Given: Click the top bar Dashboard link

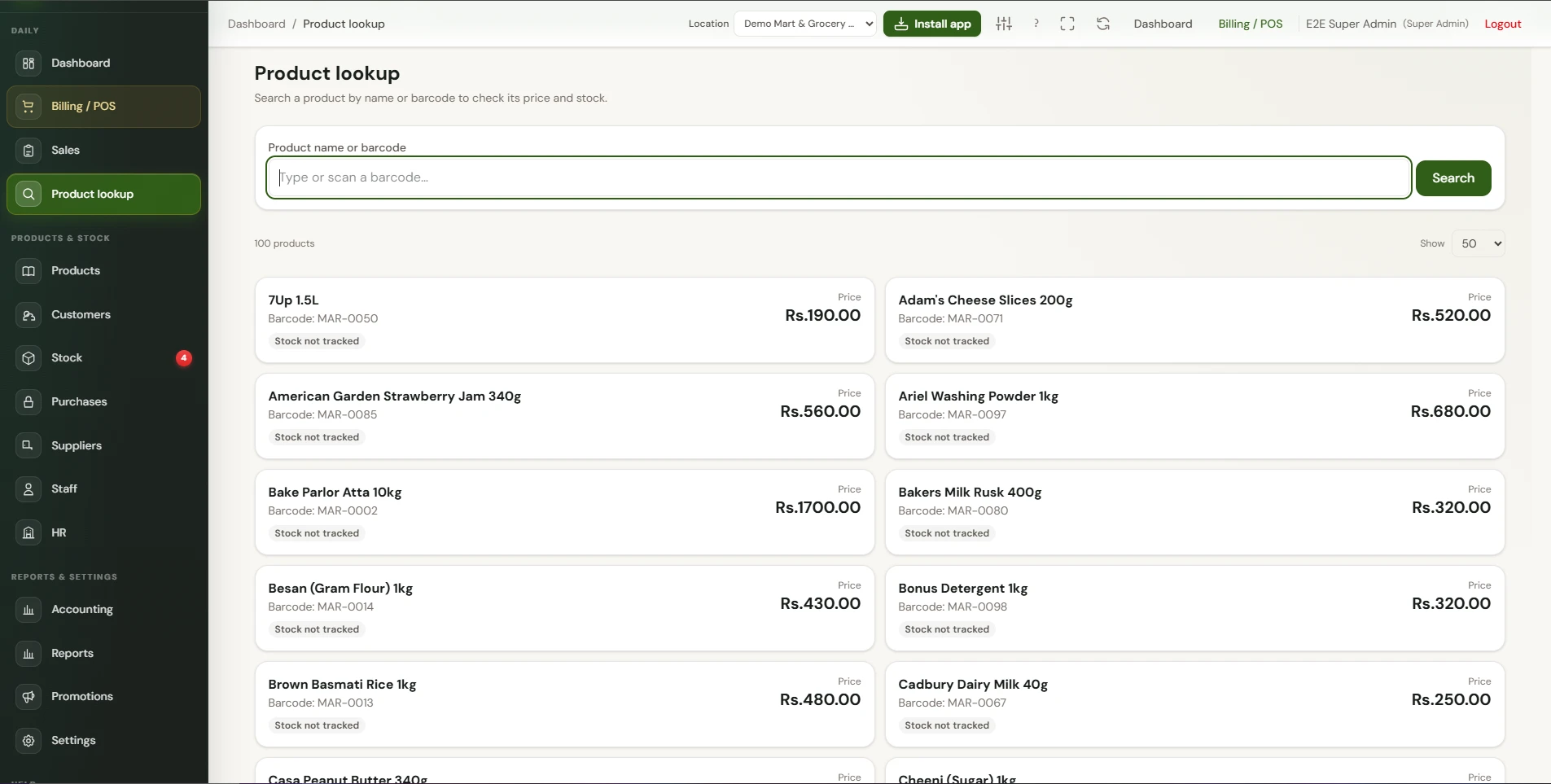Looking at the screenshot, I should 1163,24.
